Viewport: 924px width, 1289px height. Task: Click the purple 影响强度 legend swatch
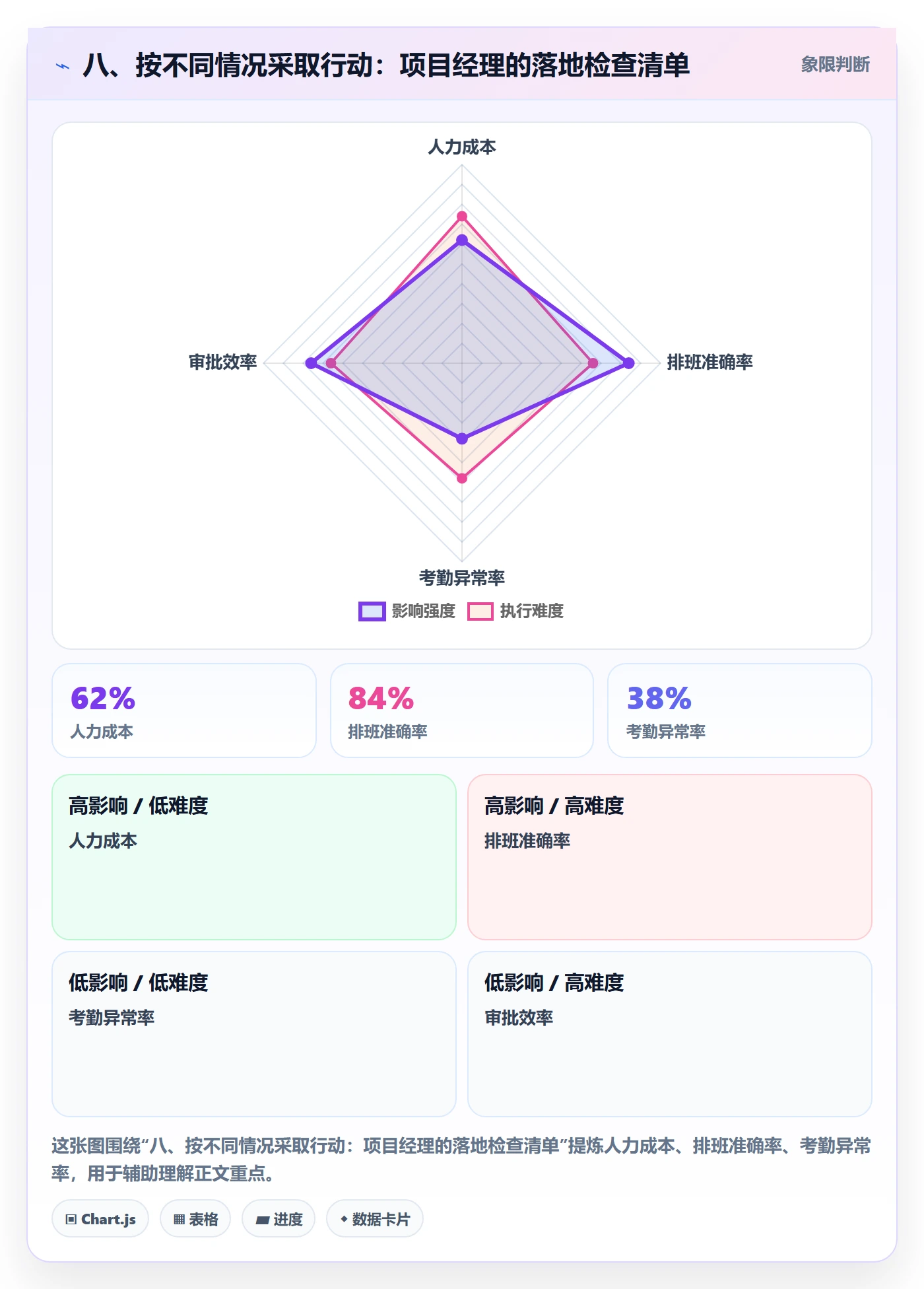coord(372,611)
